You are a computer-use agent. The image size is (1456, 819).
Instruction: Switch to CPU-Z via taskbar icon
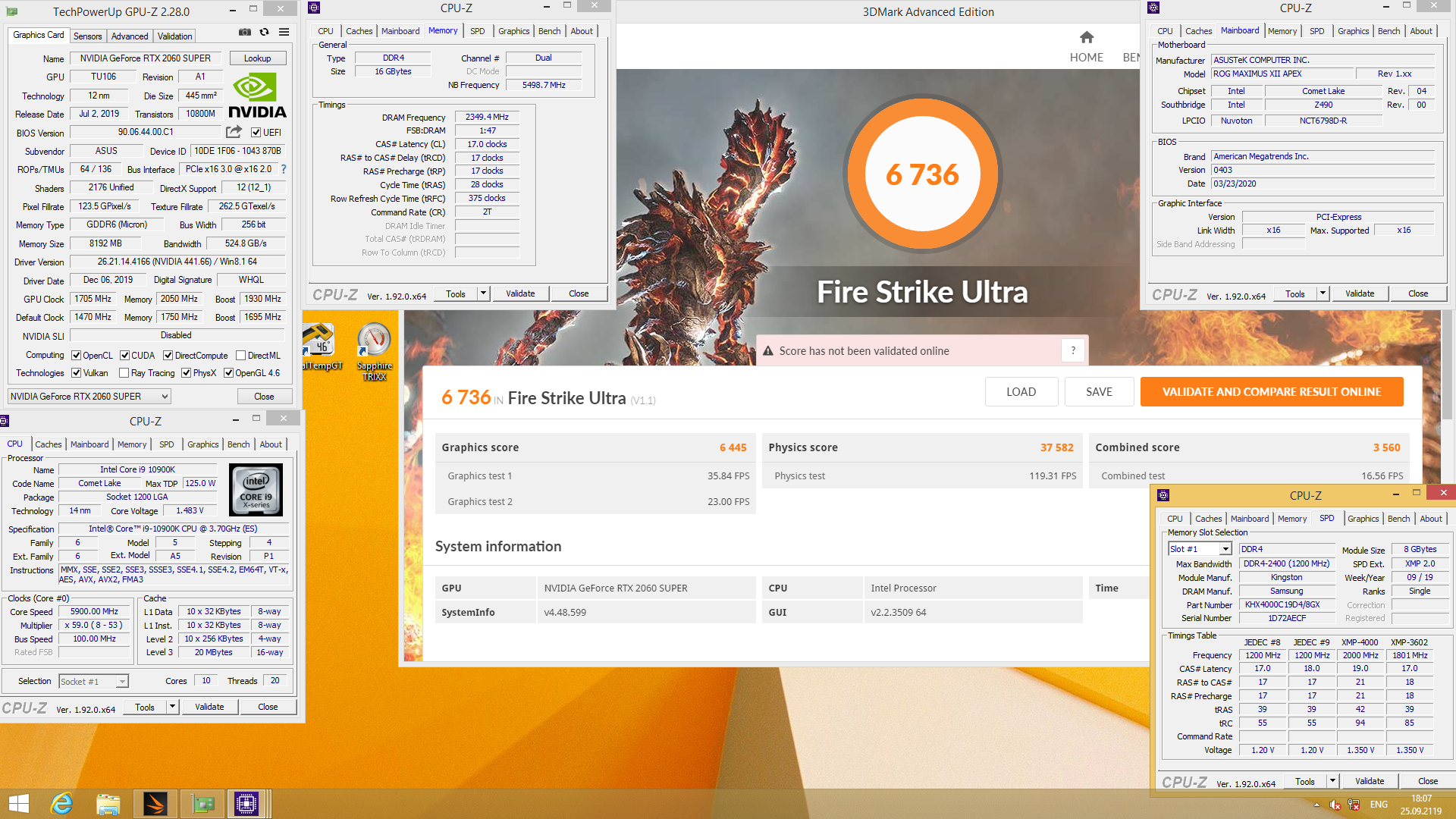246,804
